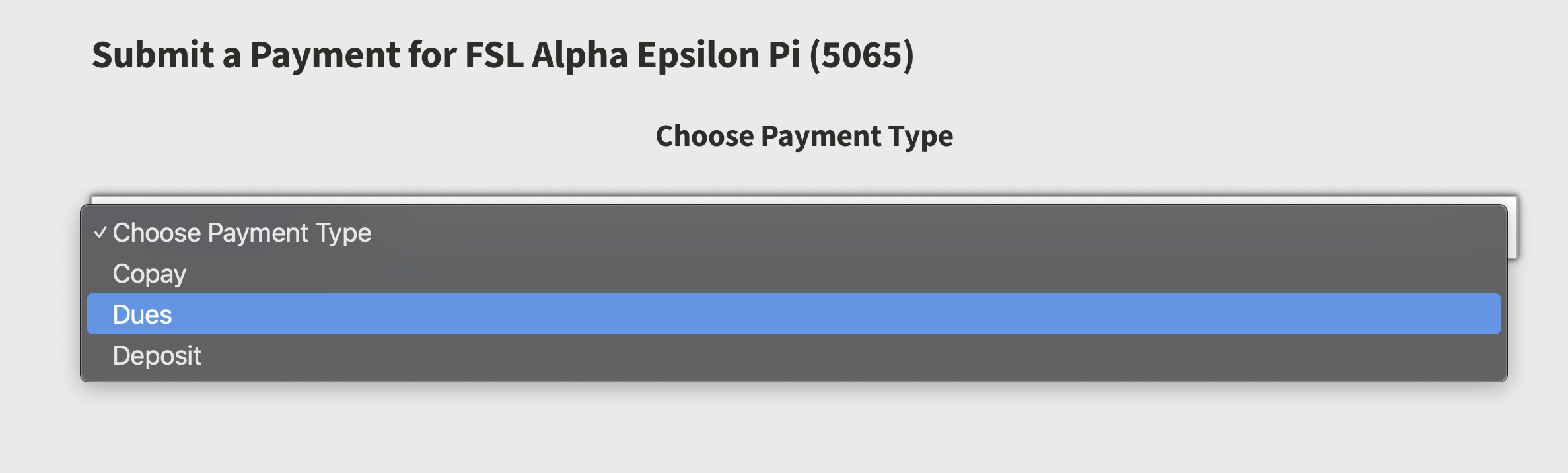
Task: Click the last option, Deposit
Action: (157, 355)
